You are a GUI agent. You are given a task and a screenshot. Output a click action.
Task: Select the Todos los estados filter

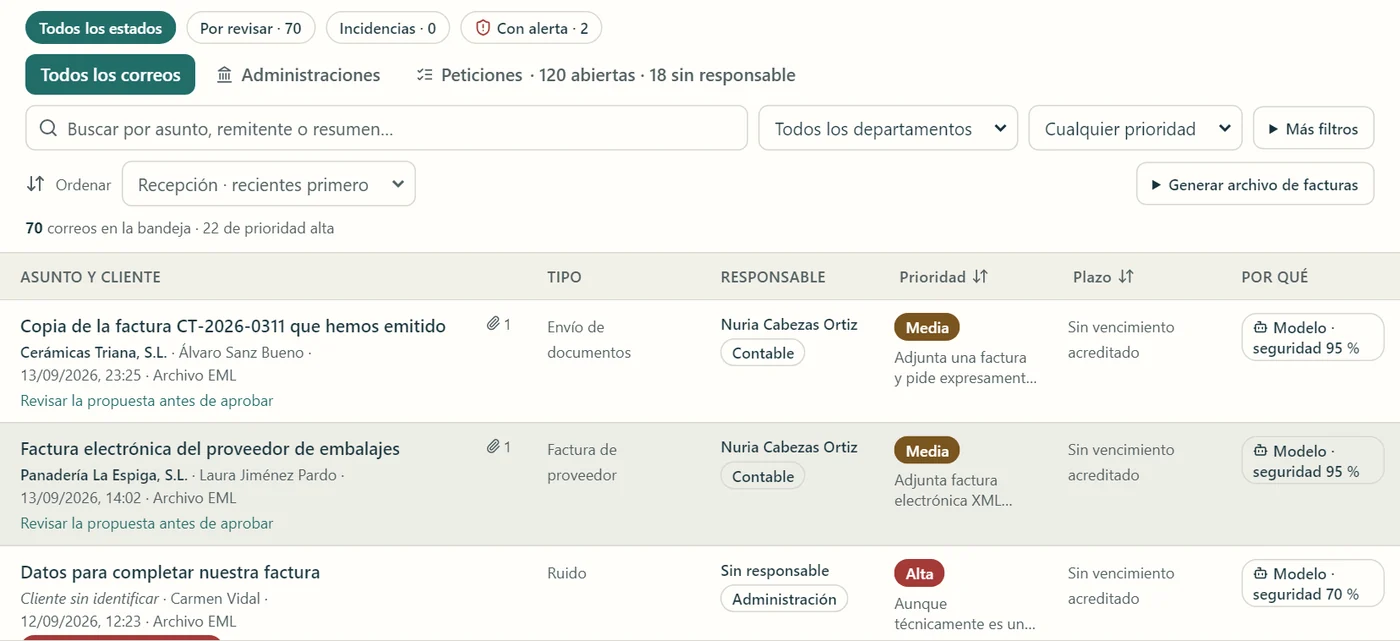(100, 28)
